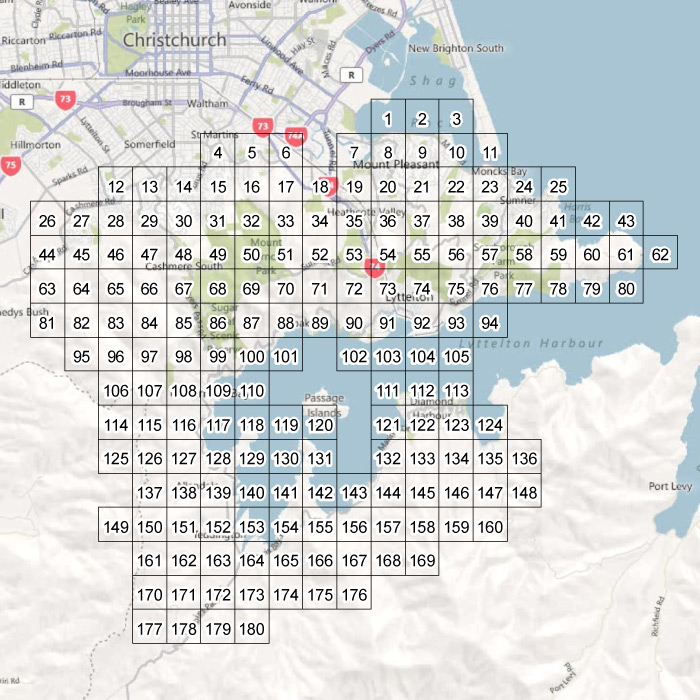Click grid cell 11
Image resolution: width=700 pixels, height=700 pixels.
[490, 150]
